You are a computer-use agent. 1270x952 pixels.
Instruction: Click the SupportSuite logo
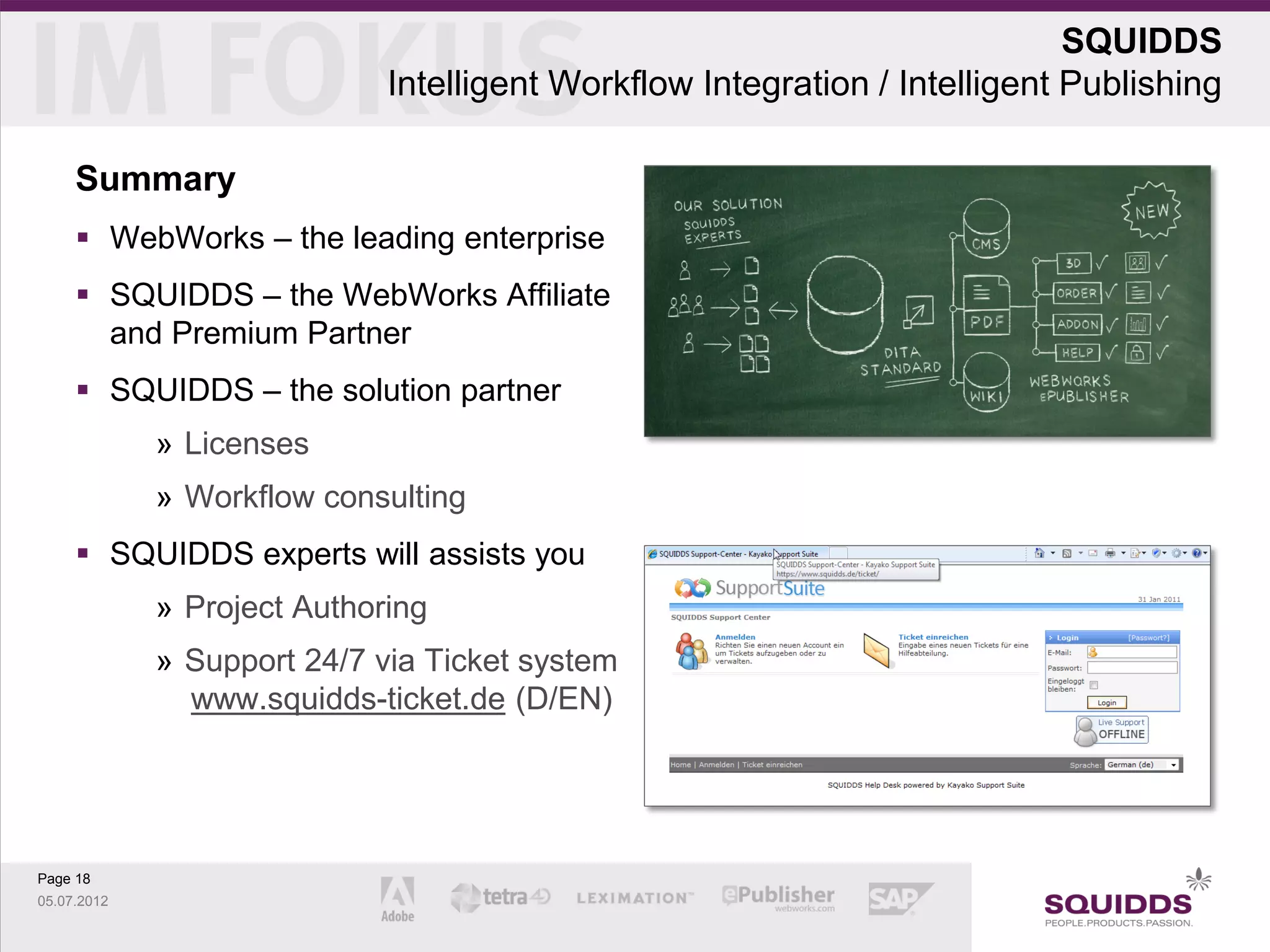749,588
